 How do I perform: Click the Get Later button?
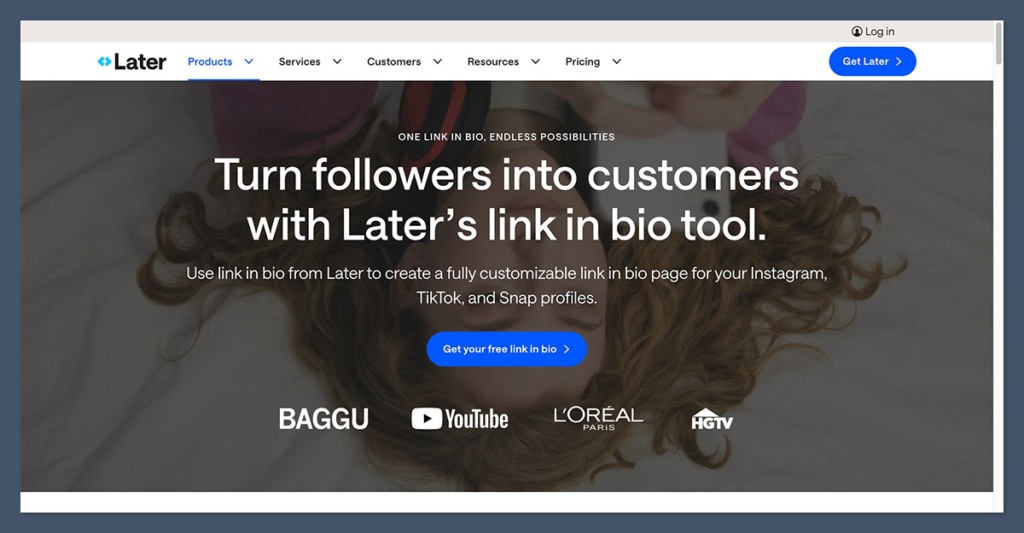[872, 61]
